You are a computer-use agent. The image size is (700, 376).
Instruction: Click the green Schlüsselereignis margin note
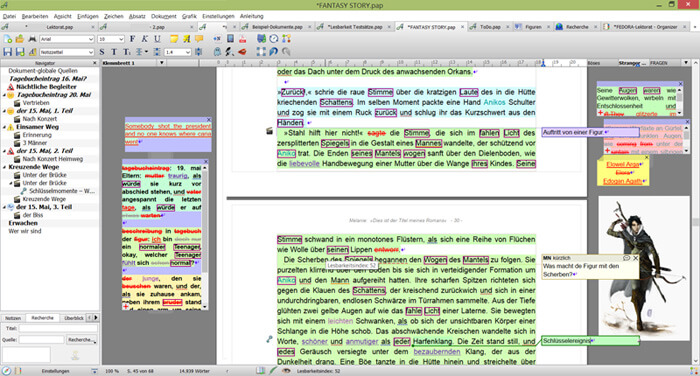pos(590,341)
